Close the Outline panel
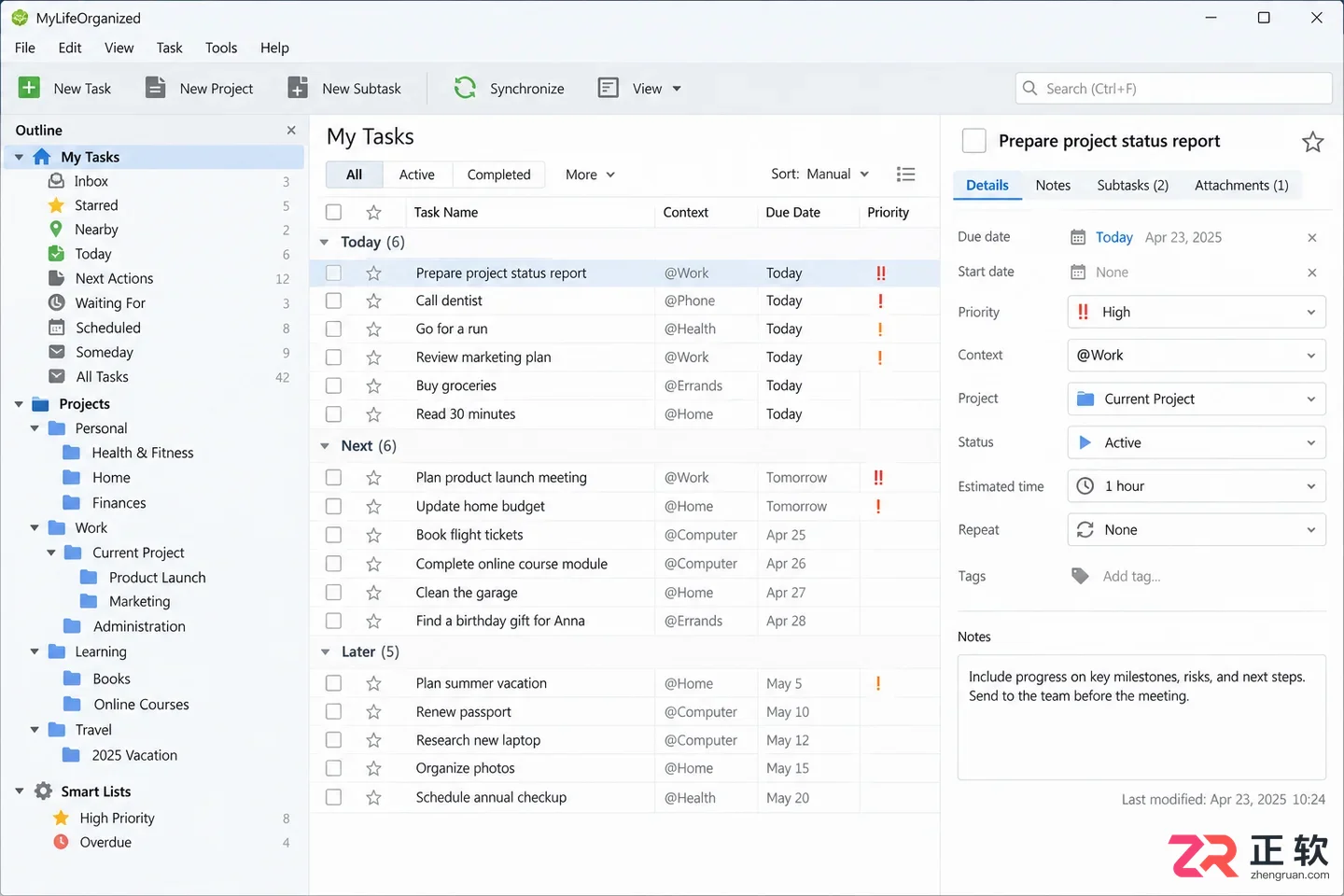1344x896 pixels. point(291,131)
